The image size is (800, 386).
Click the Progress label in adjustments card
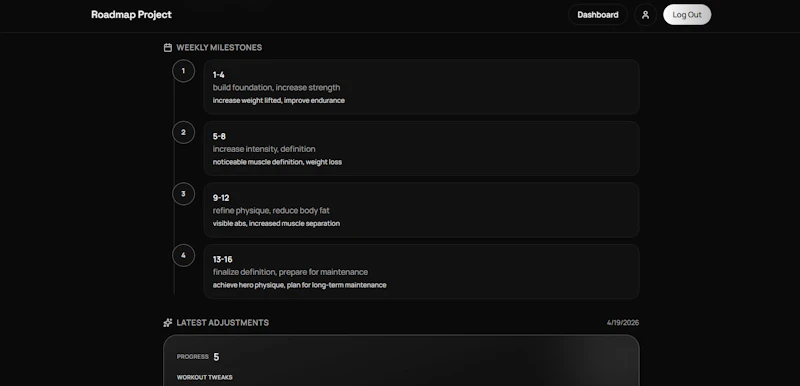pyautogui.click(x=192, y=356)
